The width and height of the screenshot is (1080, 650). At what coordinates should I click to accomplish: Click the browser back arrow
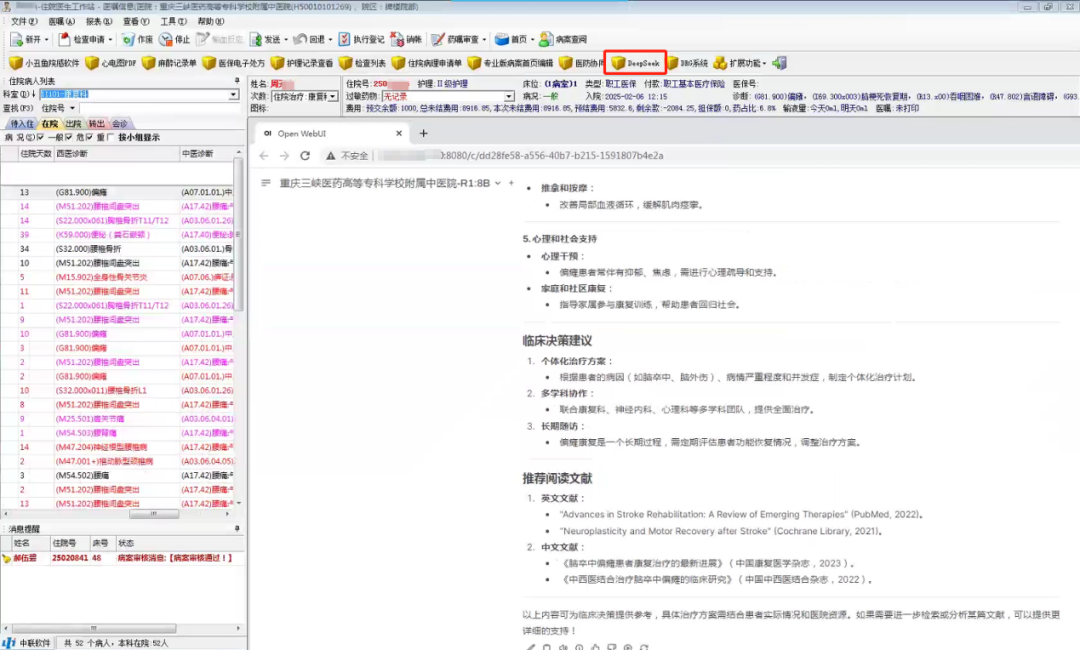(264, 156)
